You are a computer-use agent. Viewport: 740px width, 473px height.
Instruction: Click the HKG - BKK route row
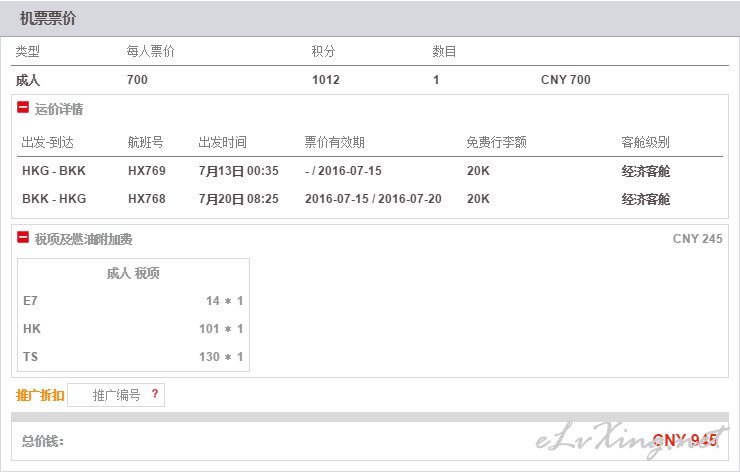(370, 171)
